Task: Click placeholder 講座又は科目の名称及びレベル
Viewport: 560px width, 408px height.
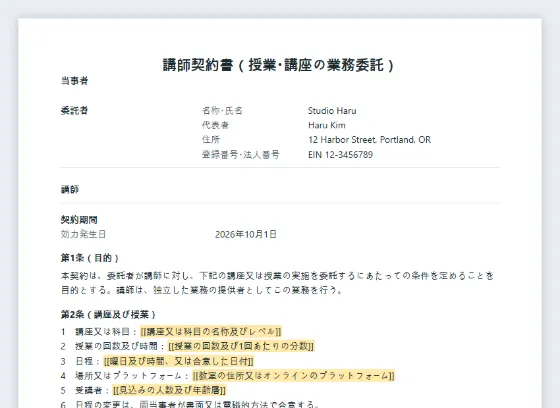Action: point(211,332)
